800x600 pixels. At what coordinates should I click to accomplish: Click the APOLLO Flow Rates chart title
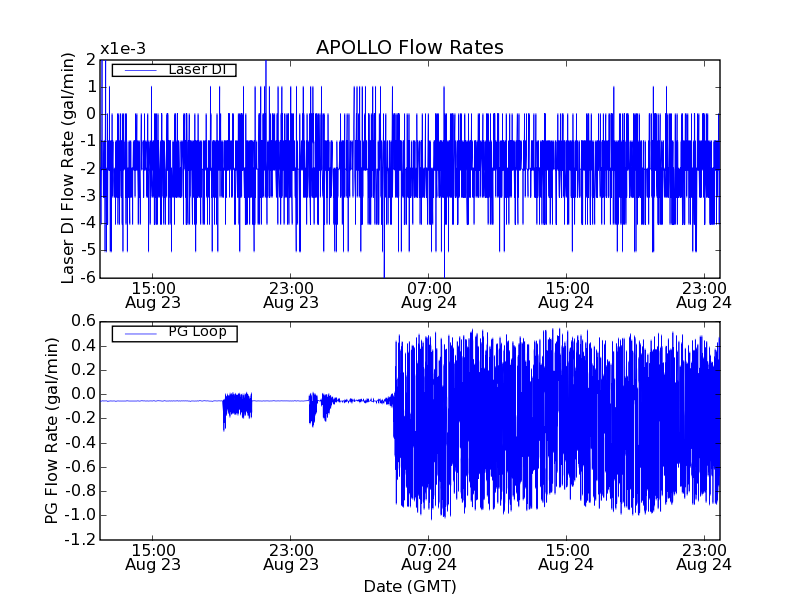pos(409,48)
